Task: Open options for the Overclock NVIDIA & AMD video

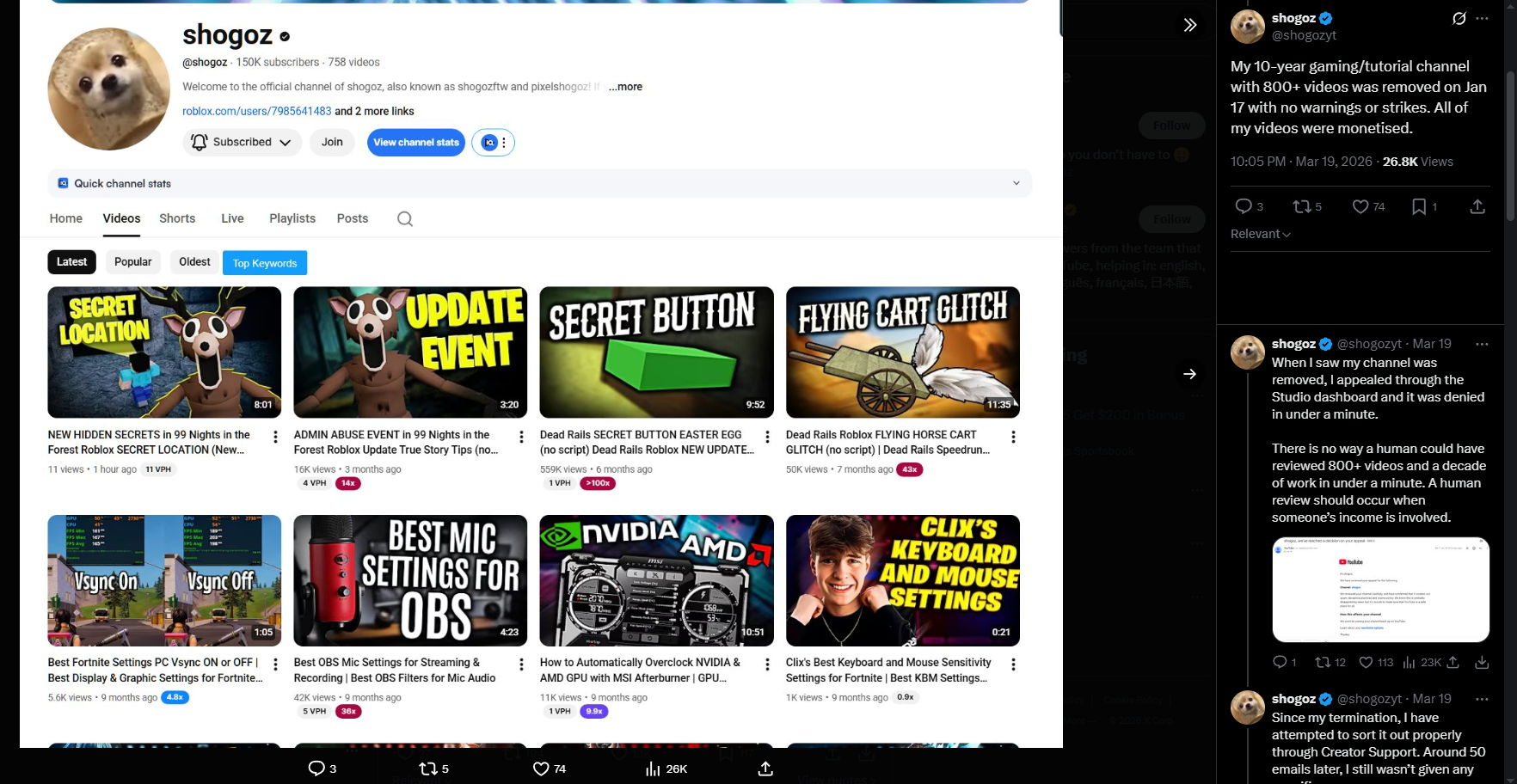Action: (x=767, y=665)
